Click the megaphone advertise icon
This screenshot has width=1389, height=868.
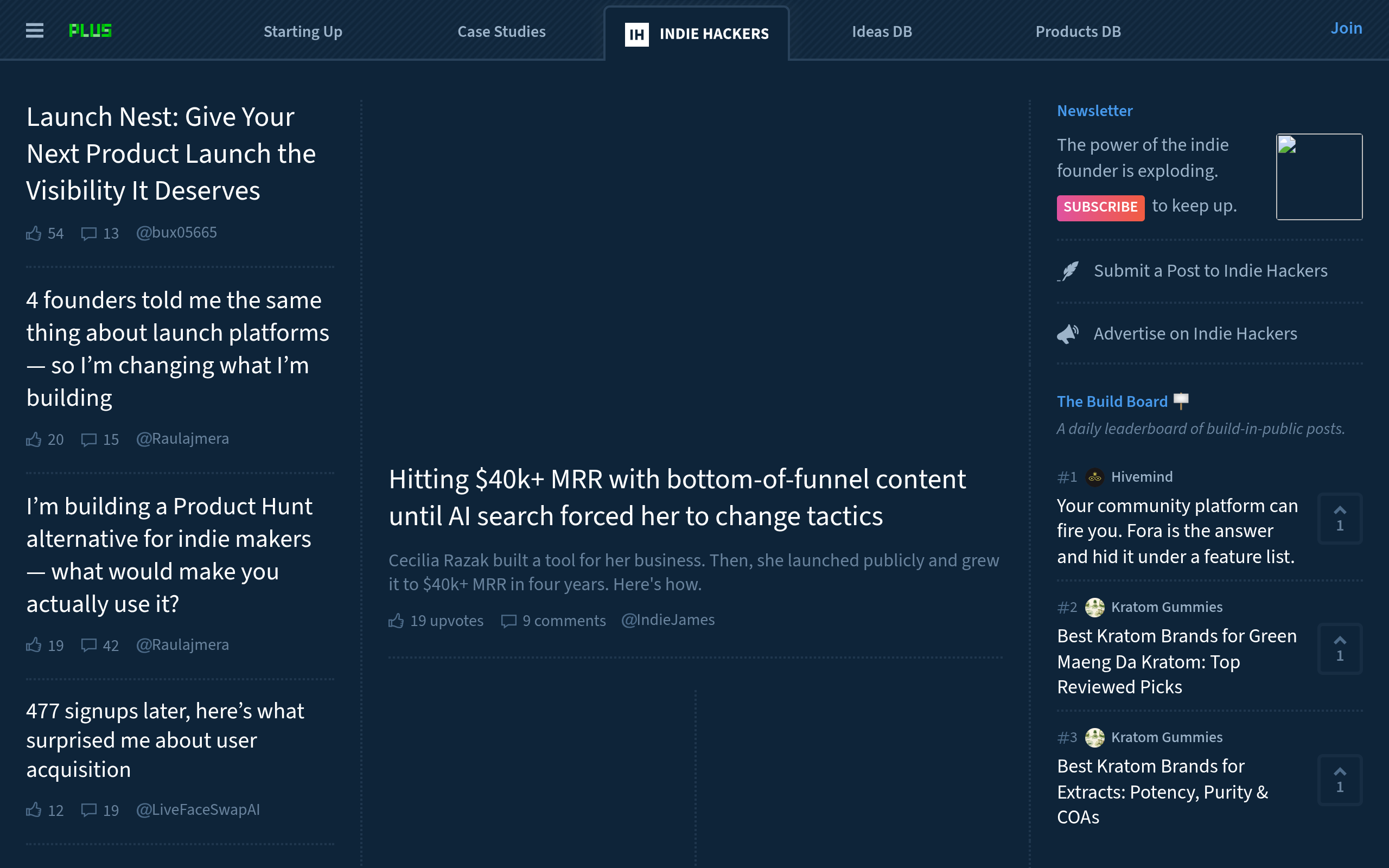[x=1068, y=334]
